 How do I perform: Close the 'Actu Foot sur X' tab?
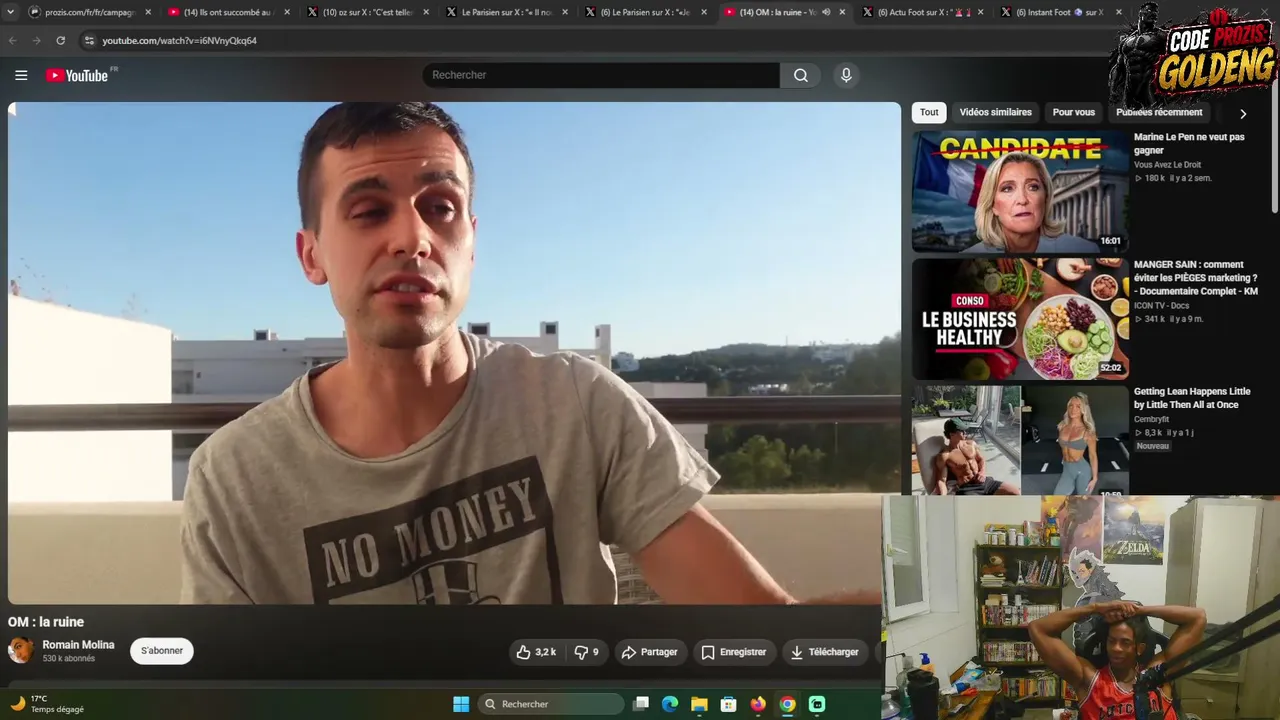tap(981, 12)
